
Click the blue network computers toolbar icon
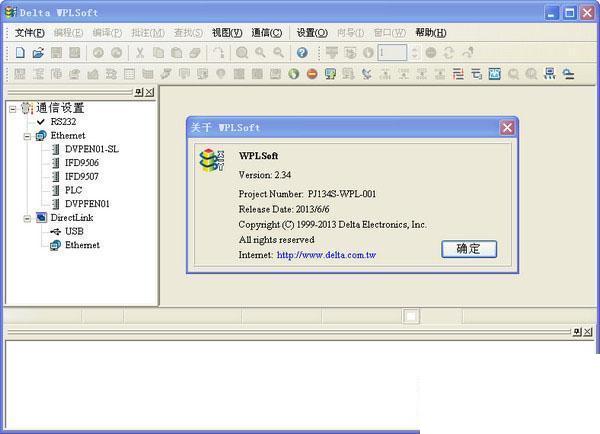(550, 73)
